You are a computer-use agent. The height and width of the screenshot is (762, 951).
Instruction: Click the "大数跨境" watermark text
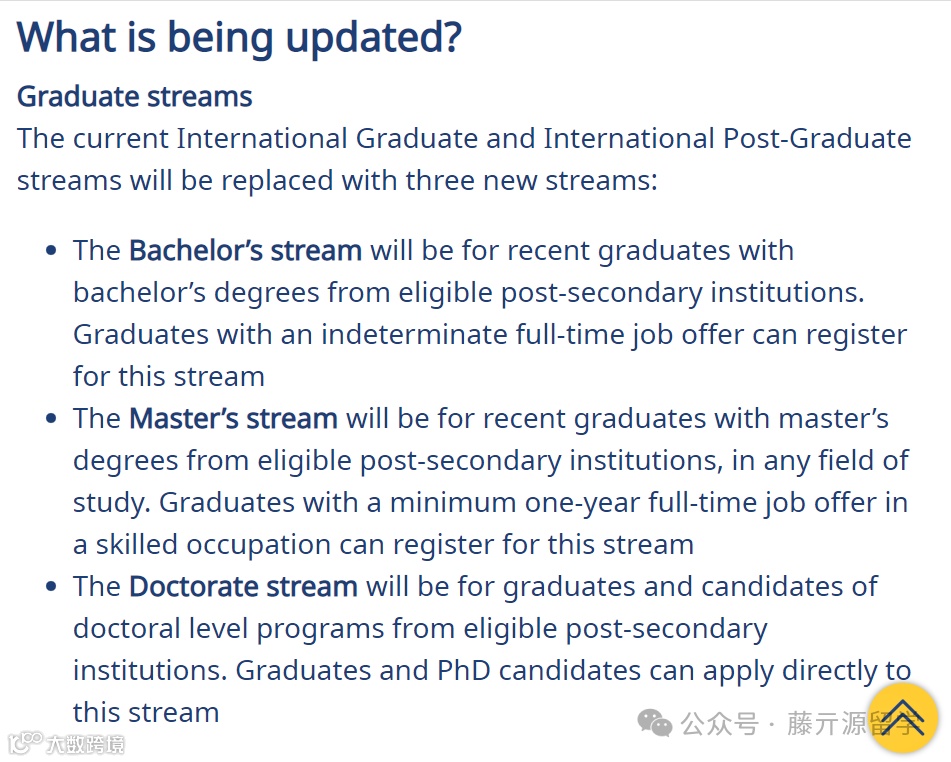[x=84, y=743]
